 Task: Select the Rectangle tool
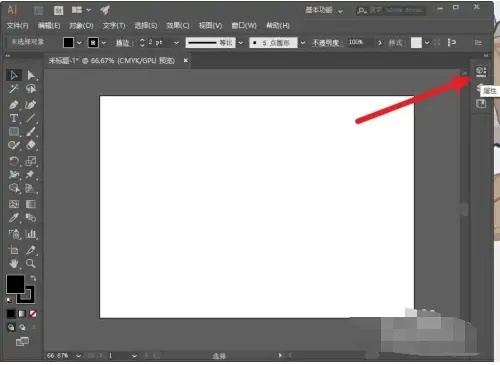14,132
